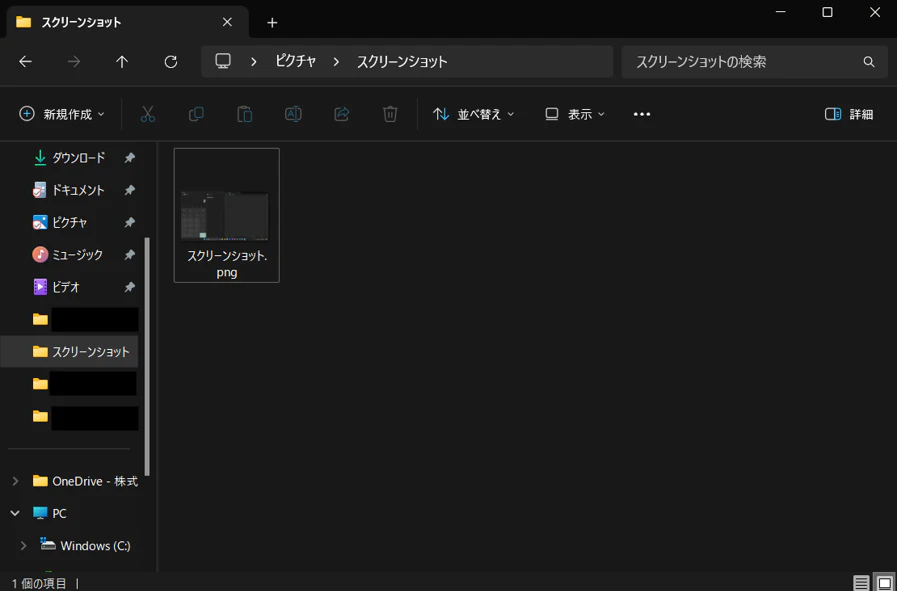Select the Copy icon
Viewport: 897px width, 591px height.
[195, 113]
